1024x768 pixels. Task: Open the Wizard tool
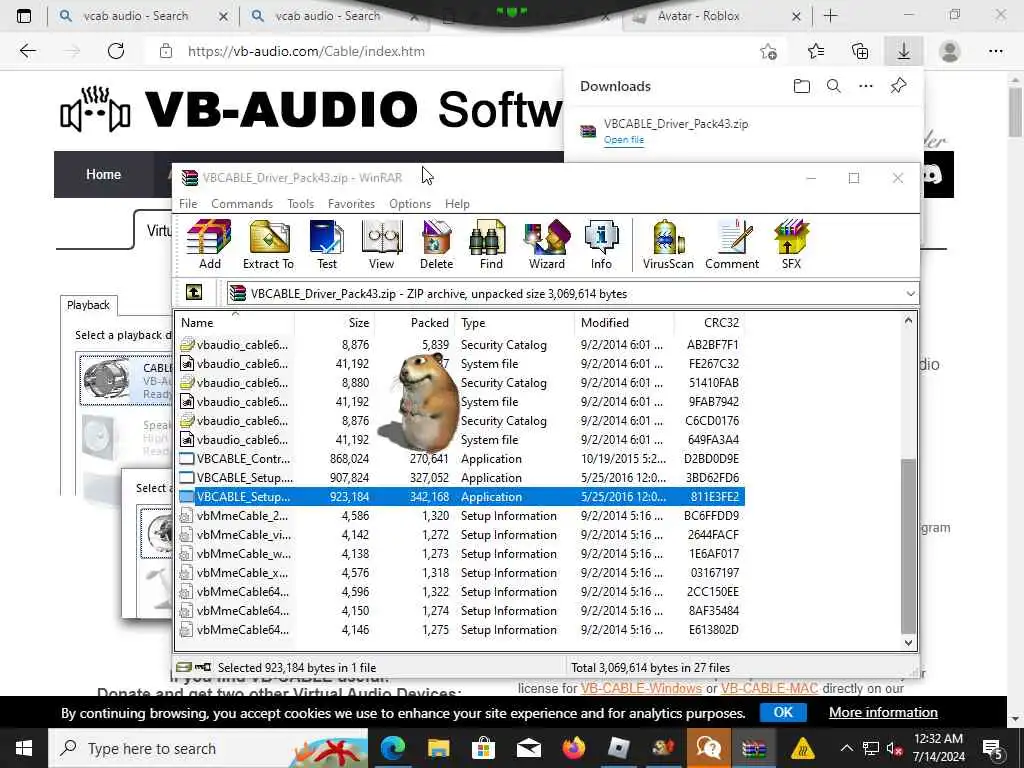pyautogui.click(x=547, y=244)
